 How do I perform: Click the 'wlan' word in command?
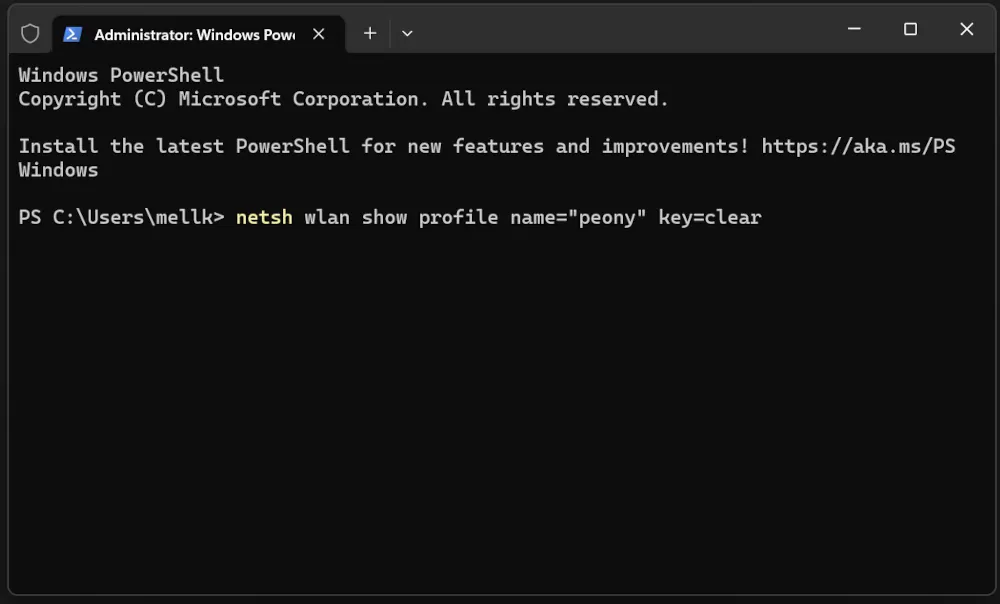point(327,217)
